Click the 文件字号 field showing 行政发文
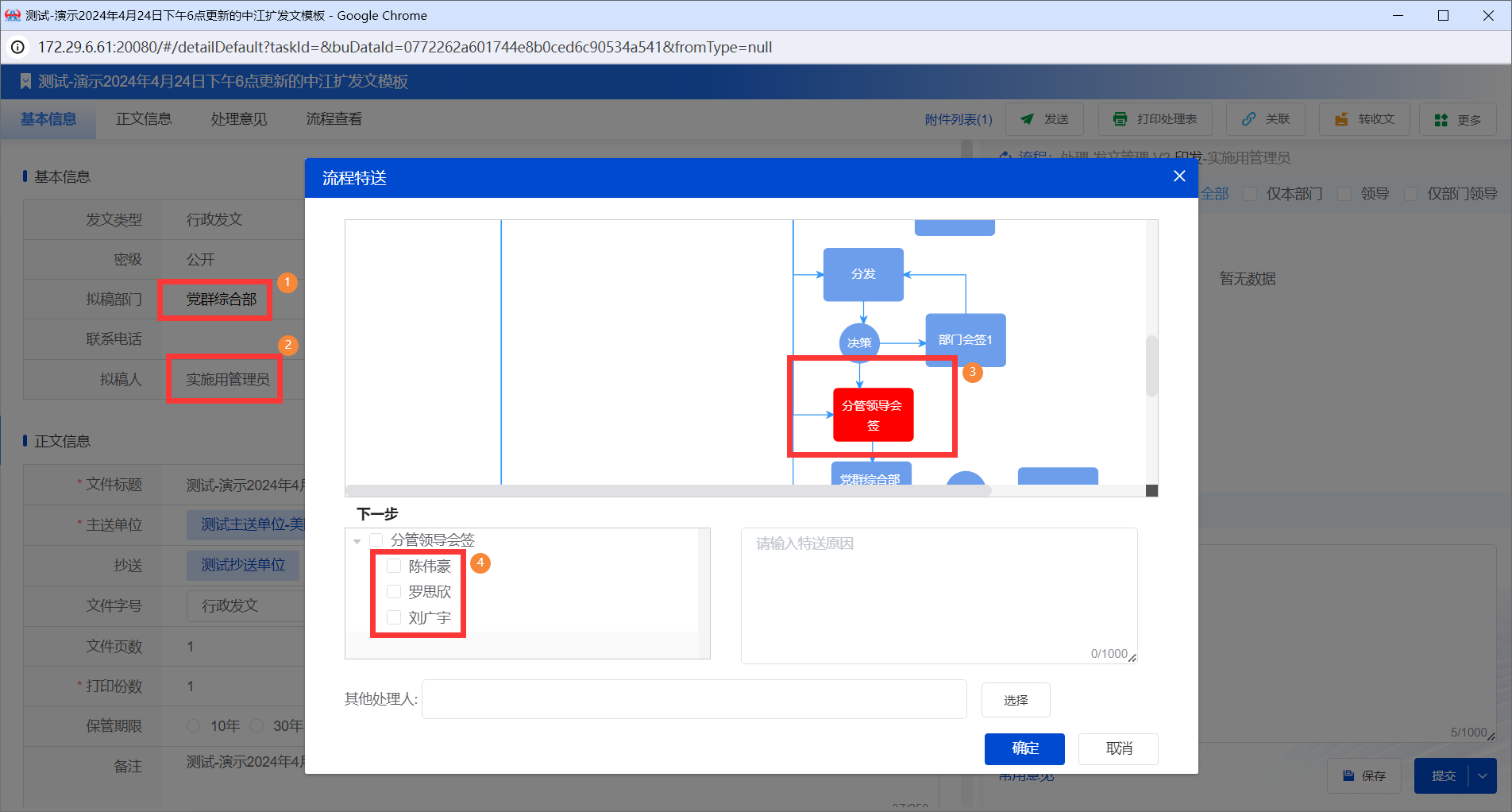The image size is (1512, 812). [246, 605]
